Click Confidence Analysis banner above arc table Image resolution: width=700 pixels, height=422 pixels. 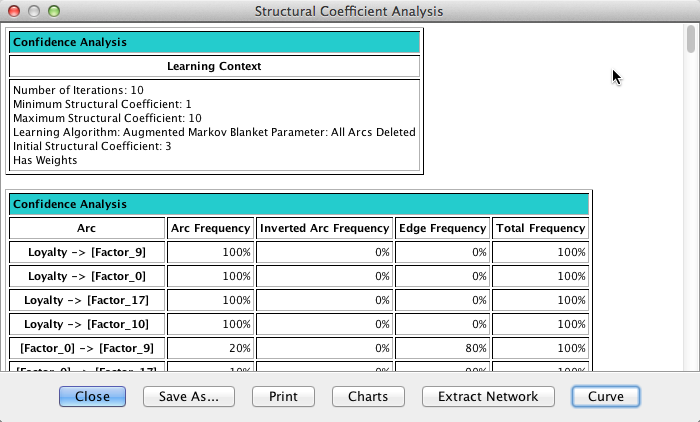click(299, 204)
